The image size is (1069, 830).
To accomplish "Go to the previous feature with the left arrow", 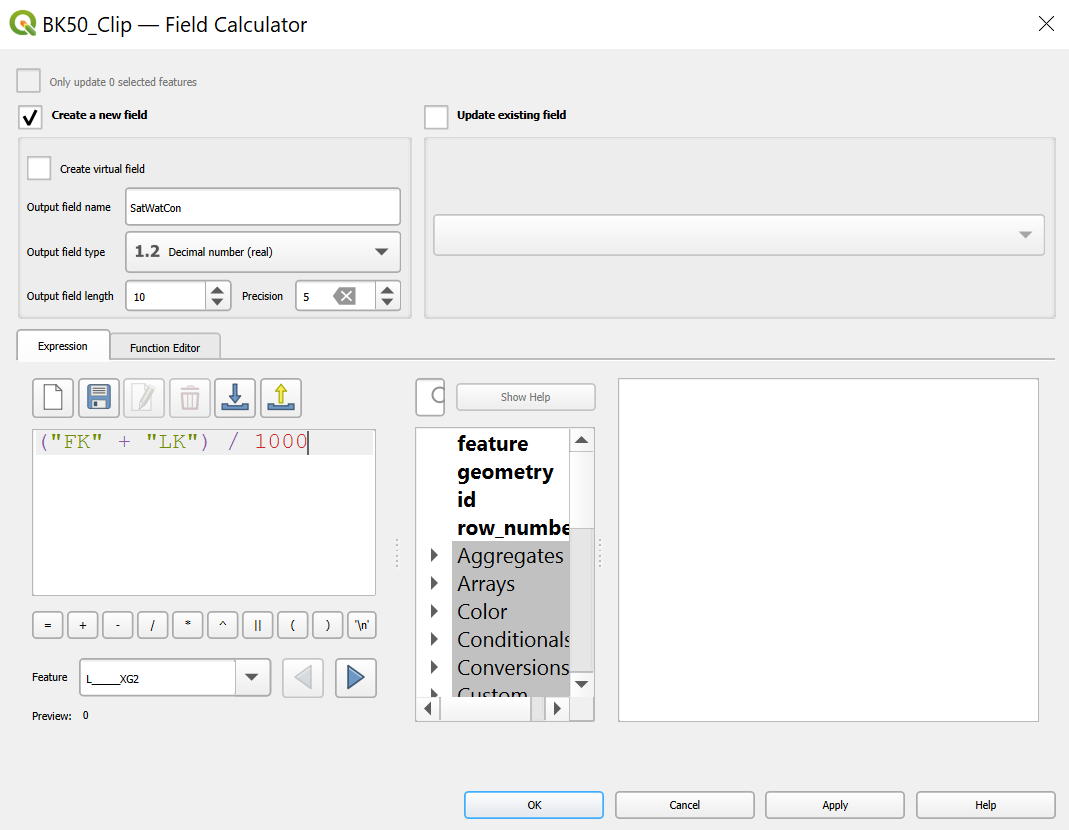I will tap(303, 677).
